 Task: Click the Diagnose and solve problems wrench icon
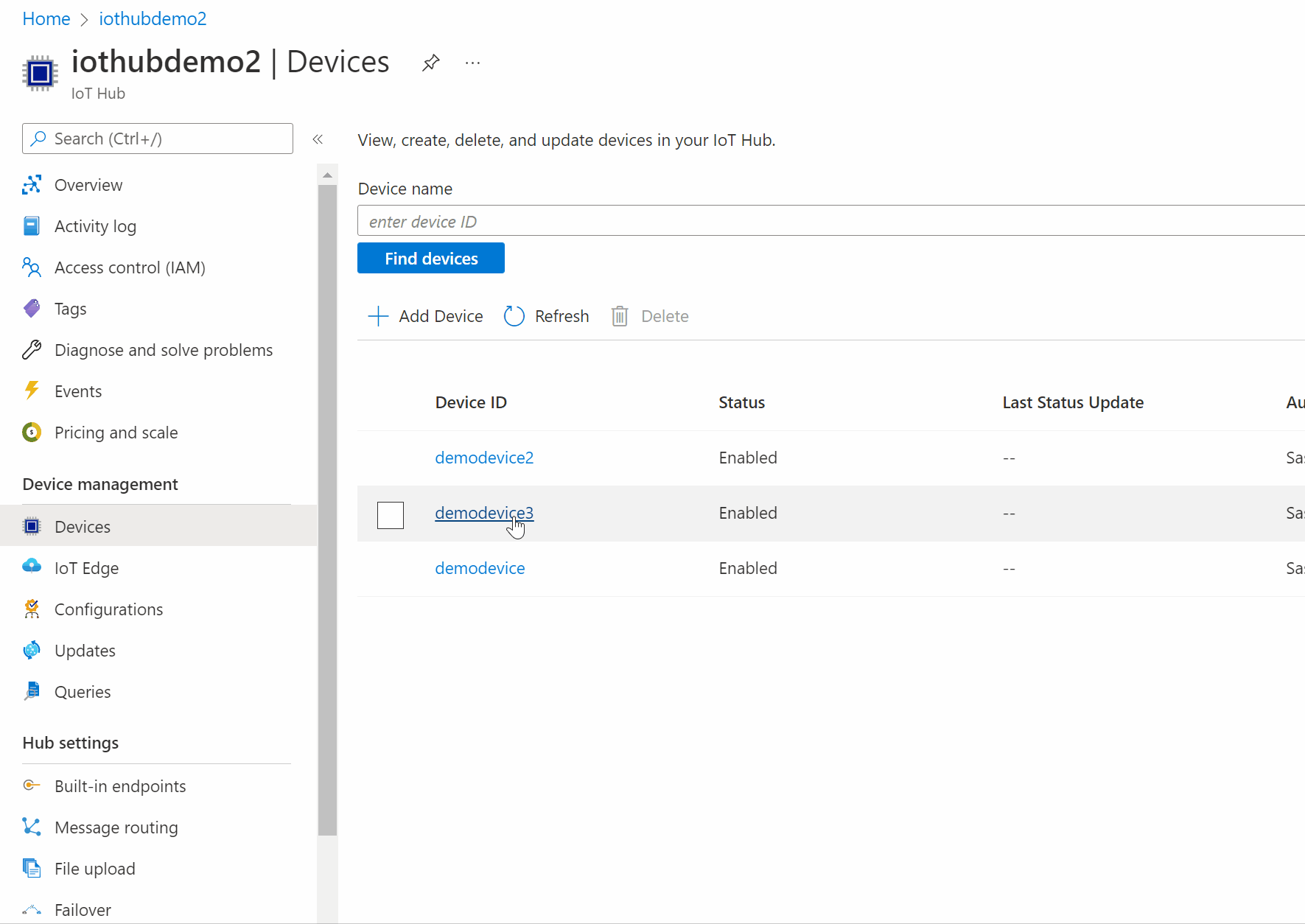(32, 350)
